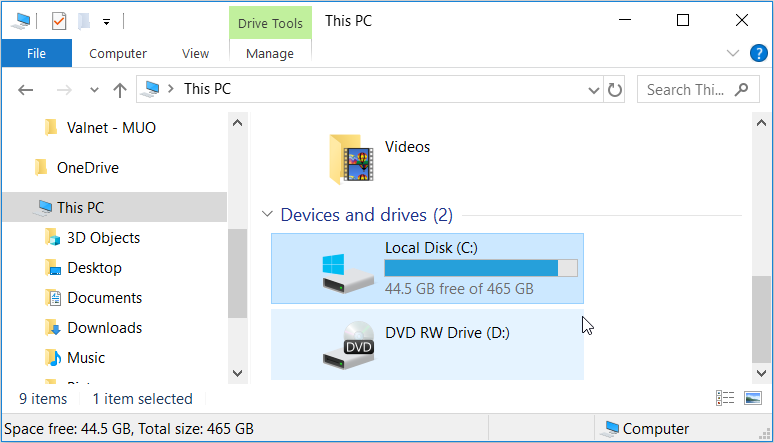Click the search magnifier icon
The width and height of the screenshot is (774, 443).
coord(741,89)
